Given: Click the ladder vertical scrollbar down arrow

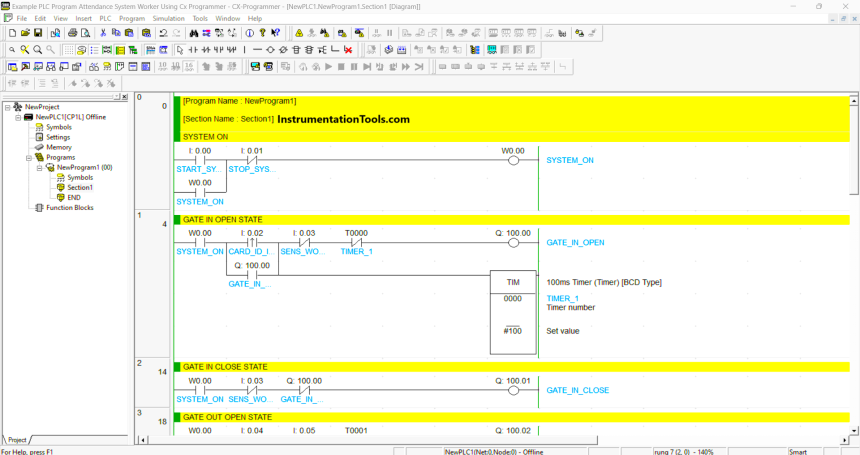Looking at the screenshot, I should click(854, 431).
